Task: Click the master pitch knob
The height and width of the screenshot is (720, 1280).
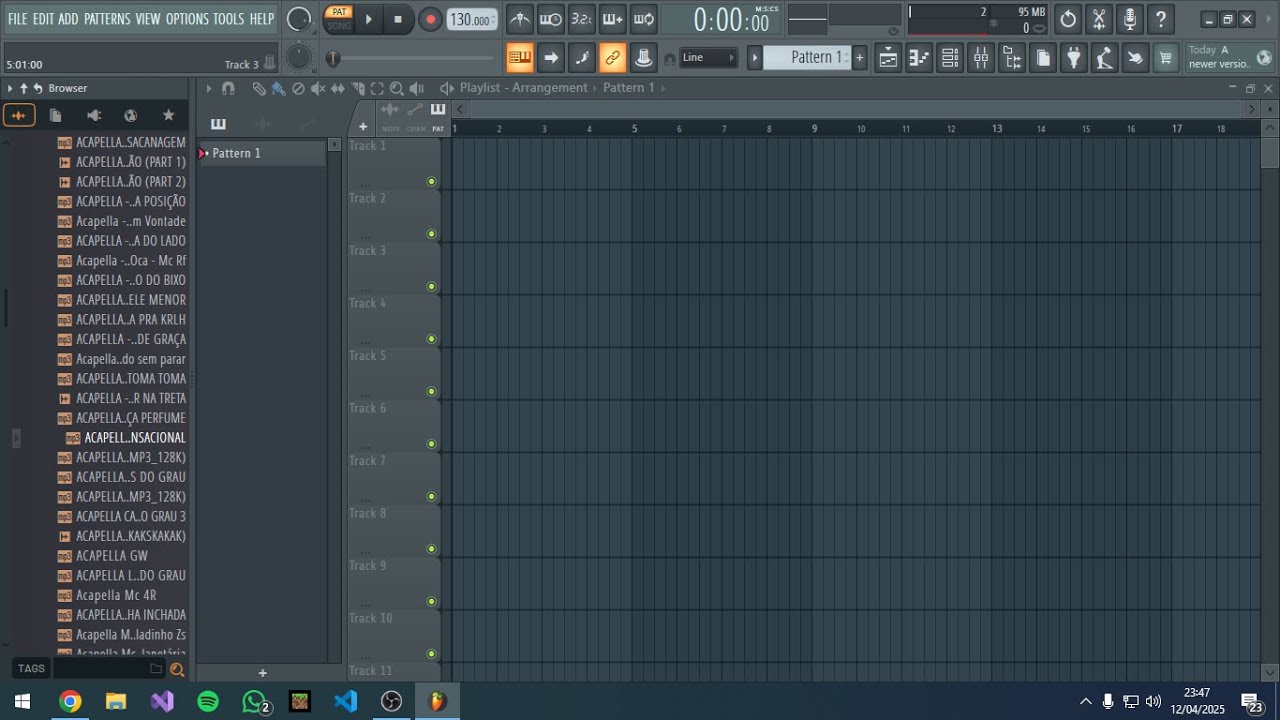Action: tap(299, 58)
